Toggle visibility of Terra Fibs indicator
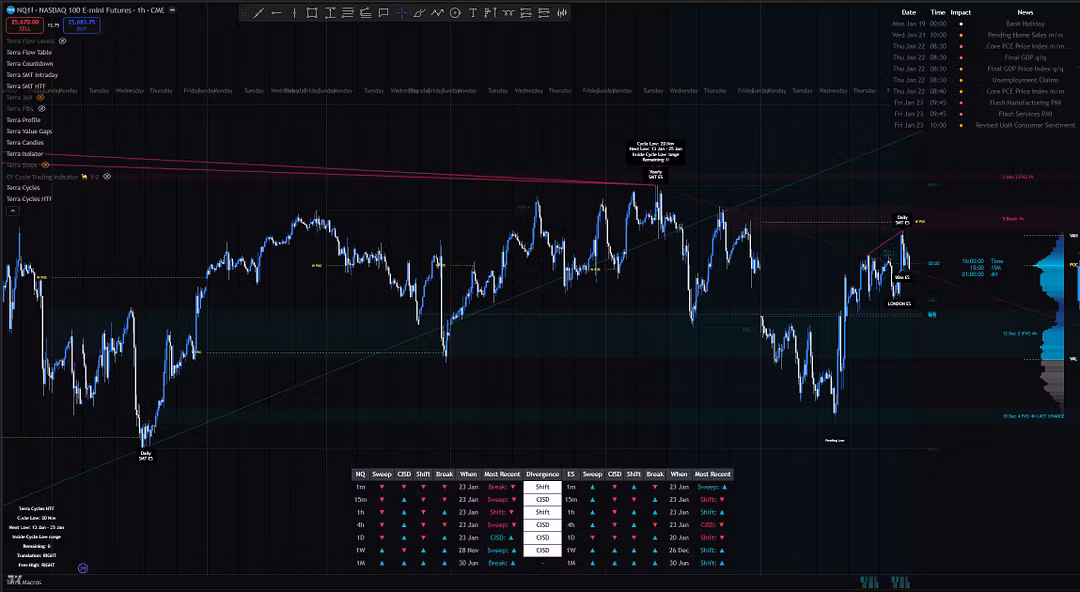Image resolution: width=1080 pixels, height=592 pixels. (41, 108)
